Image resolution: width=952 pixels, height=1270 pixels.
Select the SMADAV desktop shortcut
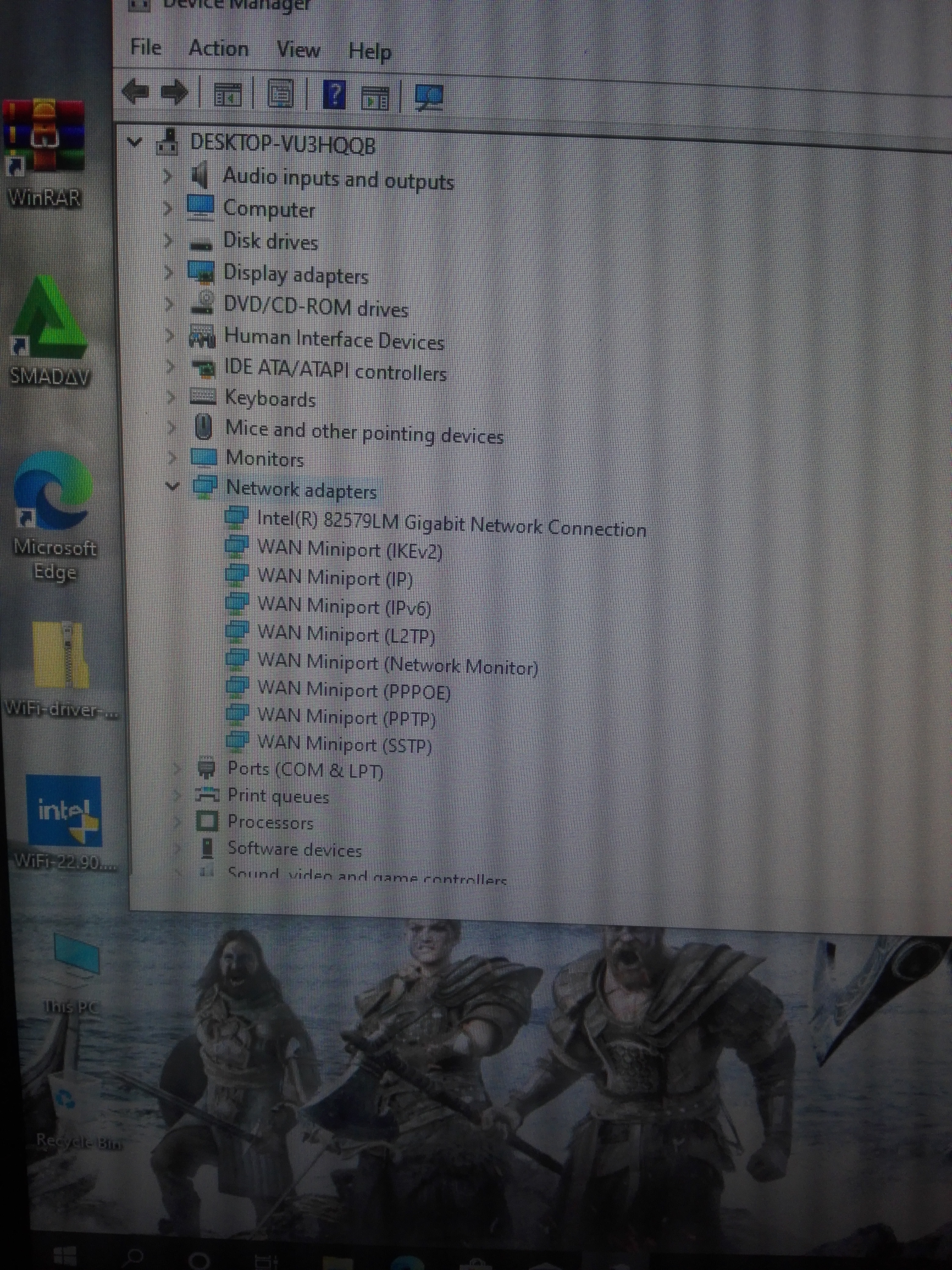coord(50,331)
